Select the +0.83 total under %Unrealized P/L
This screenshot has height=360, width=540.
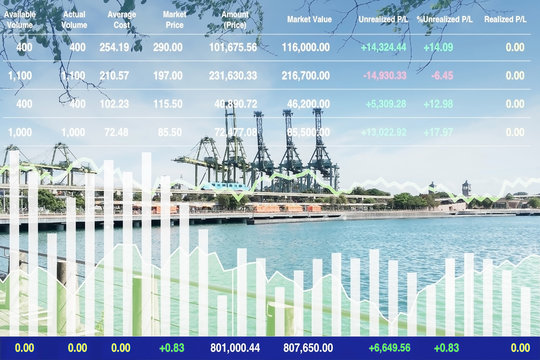(446, 348)
